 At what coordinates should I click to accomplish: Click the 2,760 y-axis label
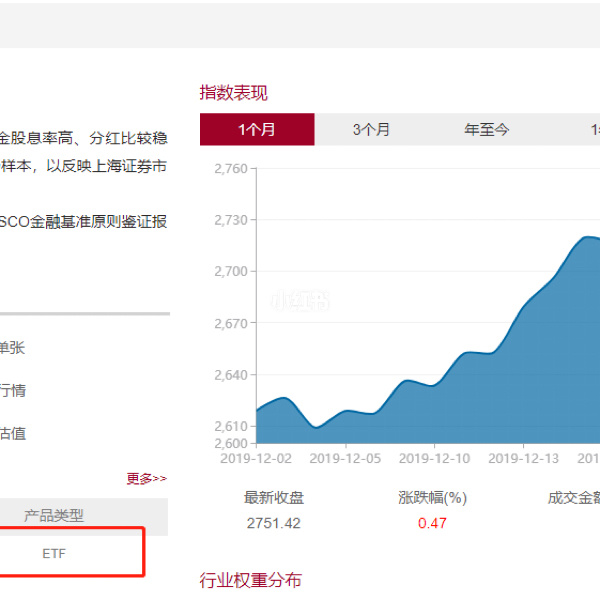[x=230, y=168]
